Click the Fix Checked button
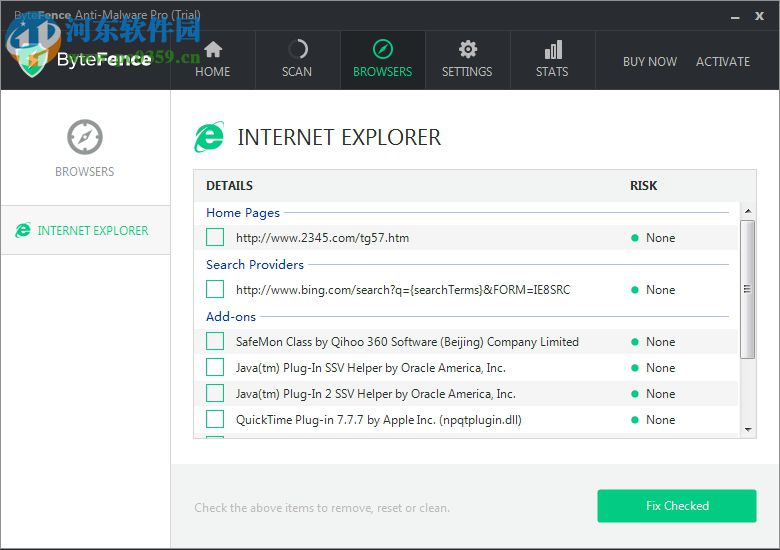Image resolution: width=780 pixels, height=550 pixels. pos(677,506)
